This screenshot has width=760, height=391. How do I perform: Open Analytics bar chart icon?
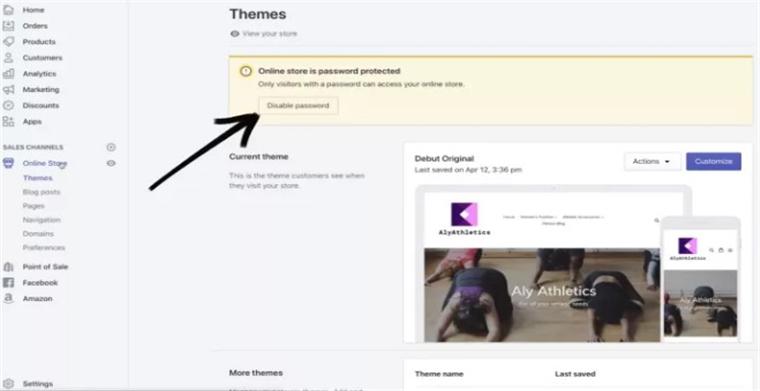pyautogui.click(x=8, y=74)
